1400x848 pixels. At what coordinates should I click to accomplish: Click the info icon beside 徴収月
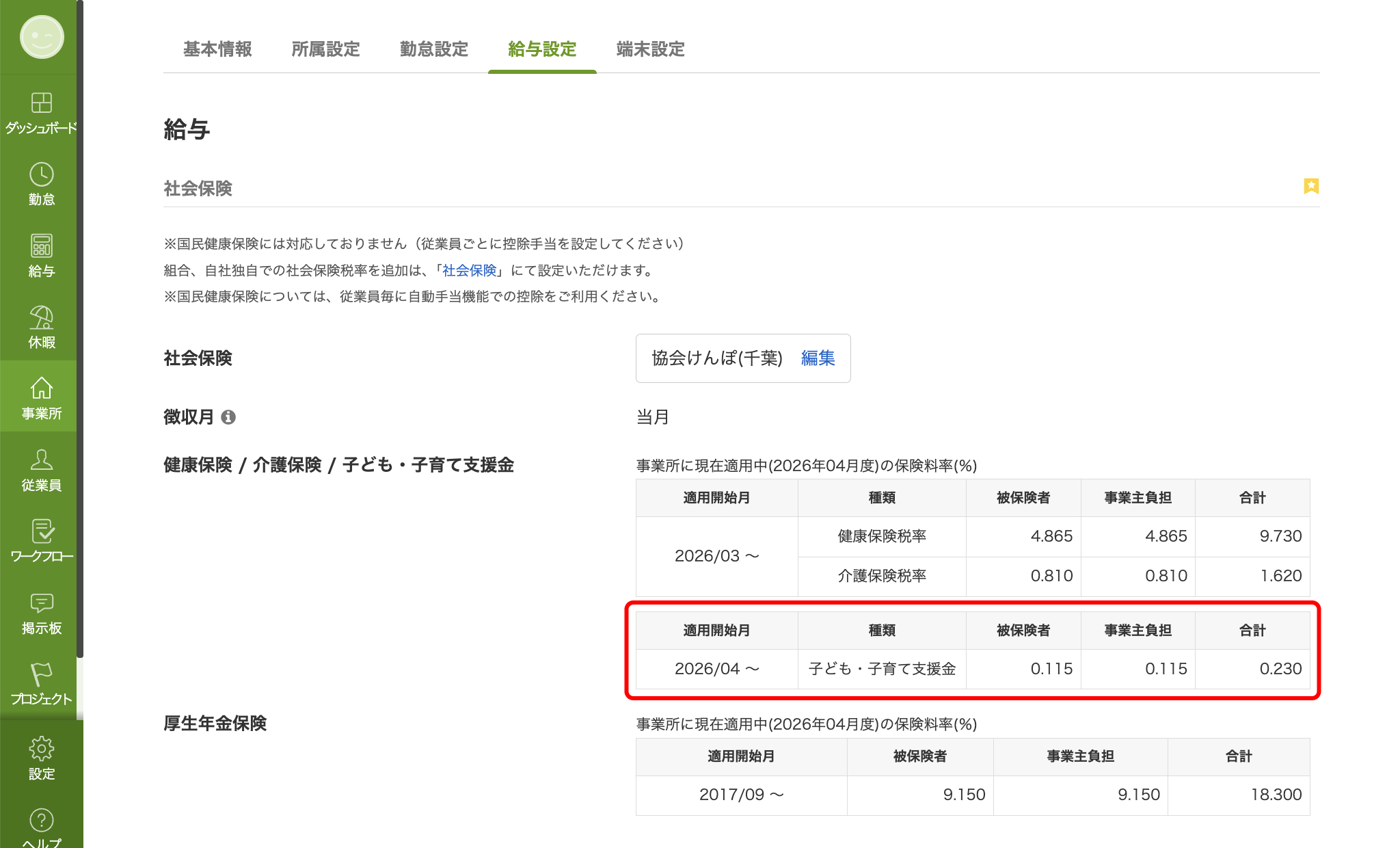228,417
